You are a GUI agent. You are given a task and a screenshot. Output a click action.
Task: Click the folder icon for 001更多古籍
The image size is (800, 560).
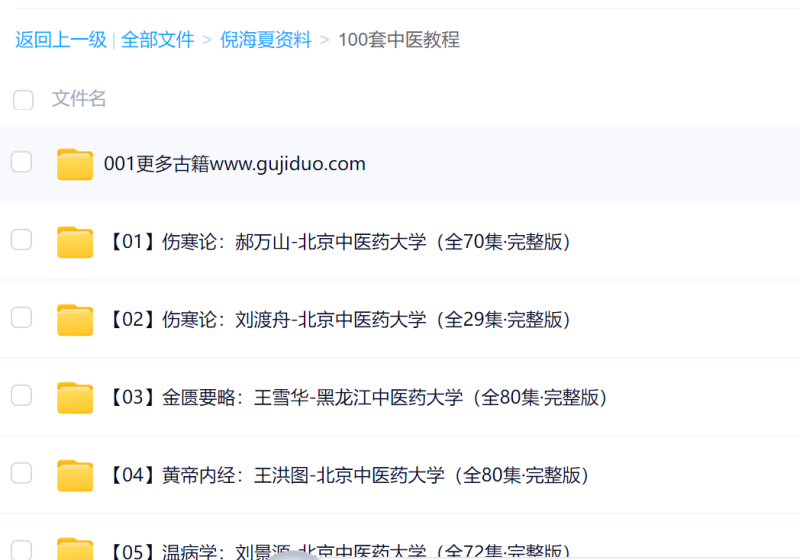tap(75, 164)
